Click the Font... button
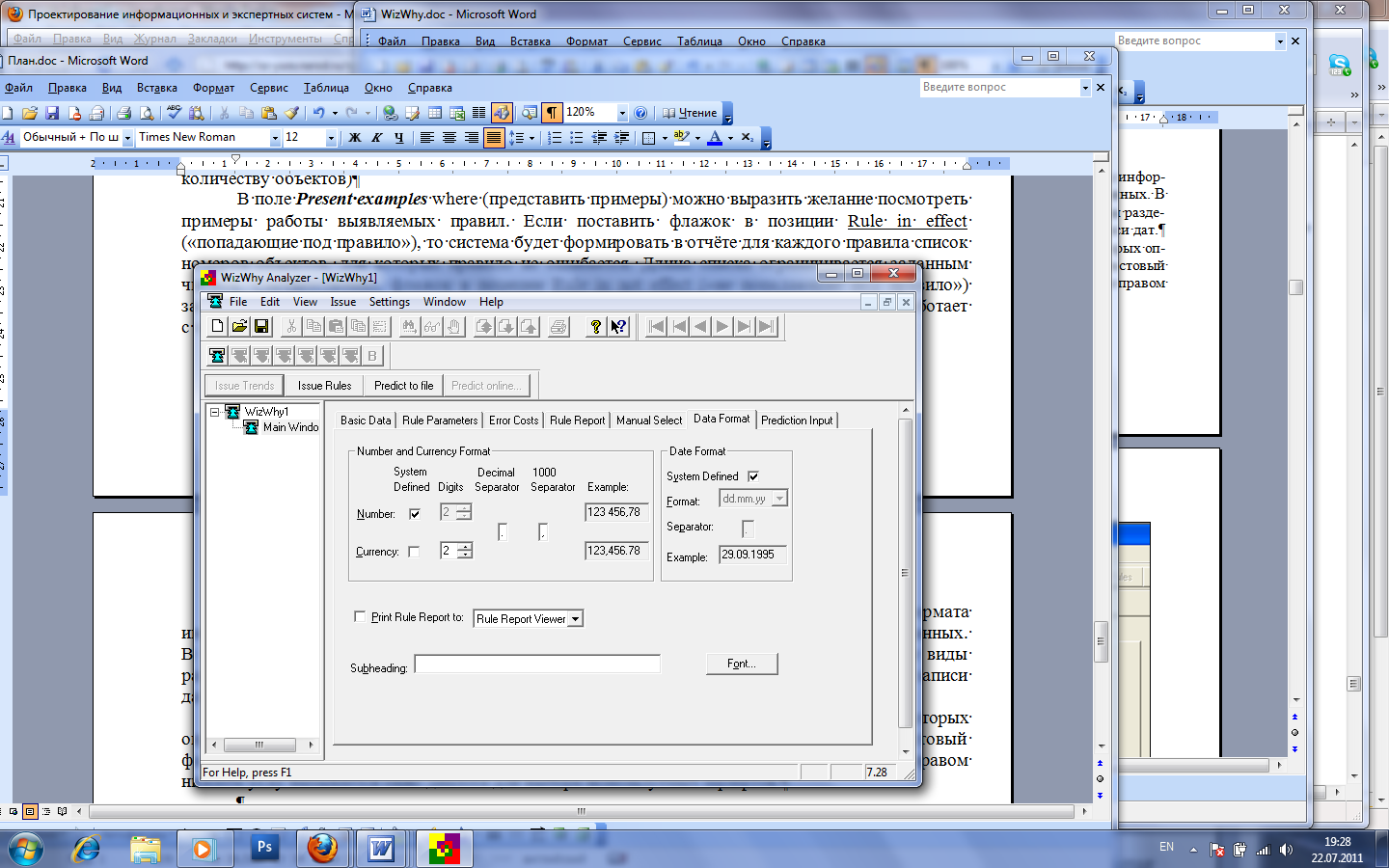The image size is (1389, 868). point(742,664)
